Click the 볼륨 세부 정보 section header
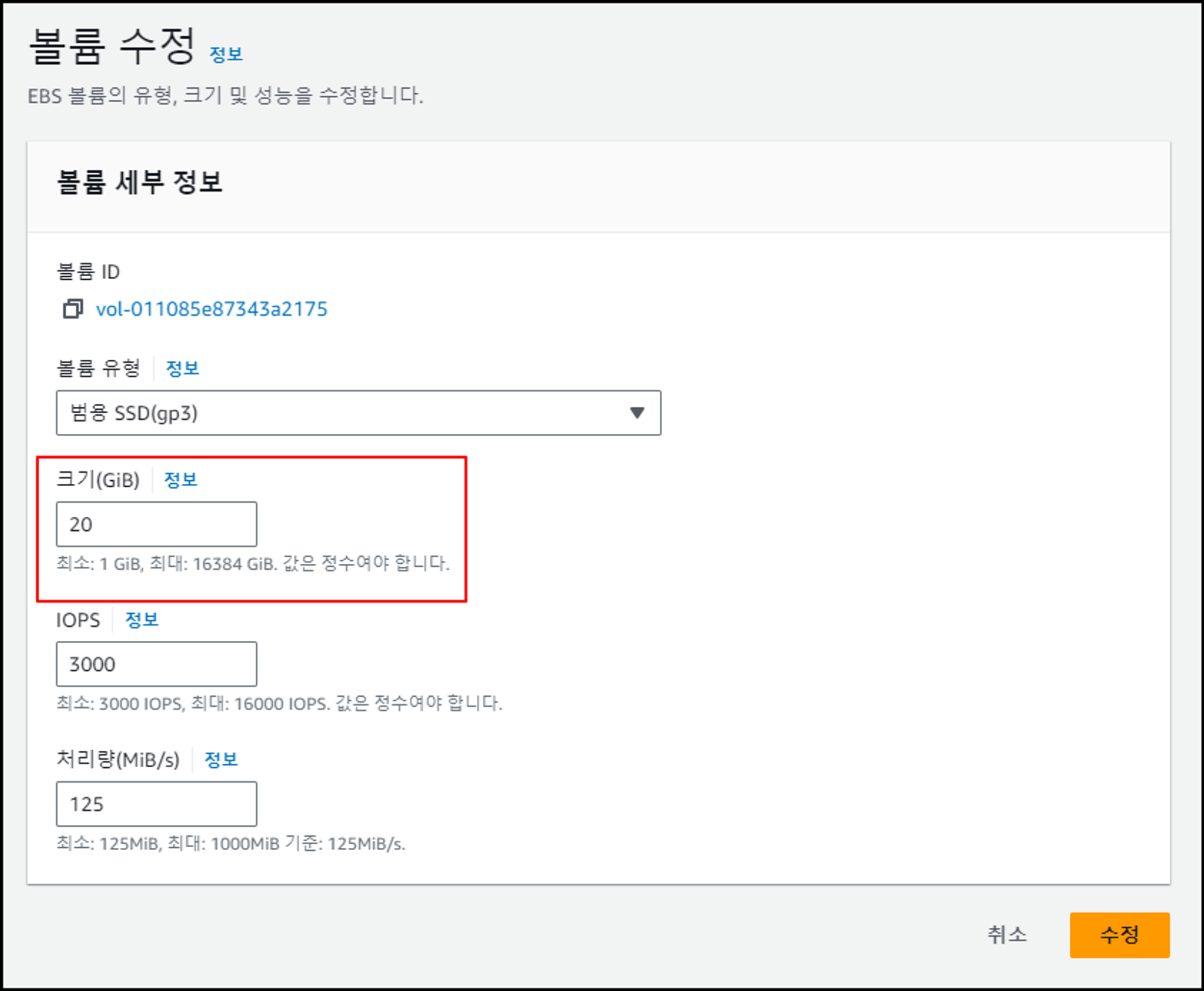The image size is (1204, 991). [x=140, y=182]
